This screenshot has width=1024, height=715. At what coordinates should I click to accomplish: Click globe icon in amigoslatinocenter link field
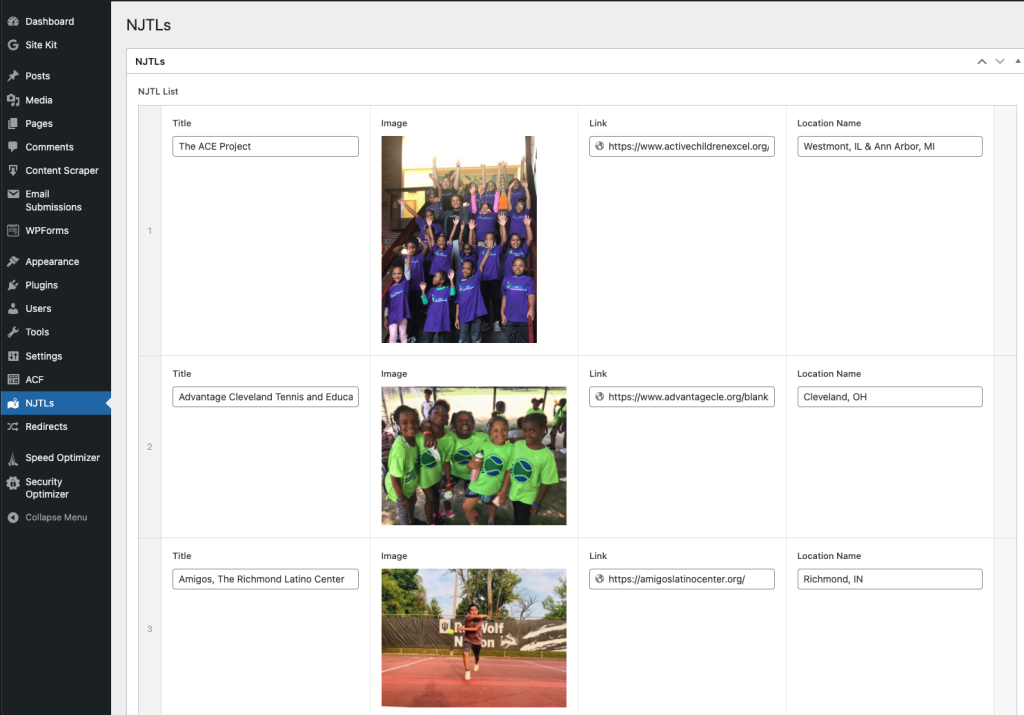600,579
